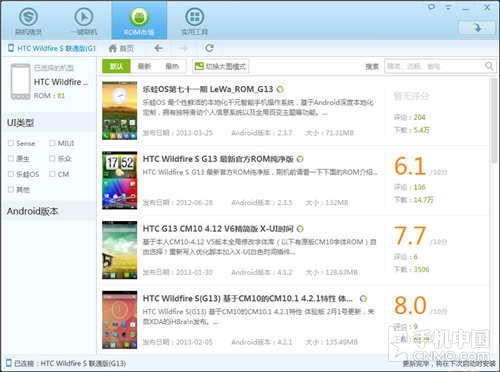Open the CM10.1 4.2.1 ROM thumbnail
This screenshot has width=500, height=372.
click(x=120, y=320)
